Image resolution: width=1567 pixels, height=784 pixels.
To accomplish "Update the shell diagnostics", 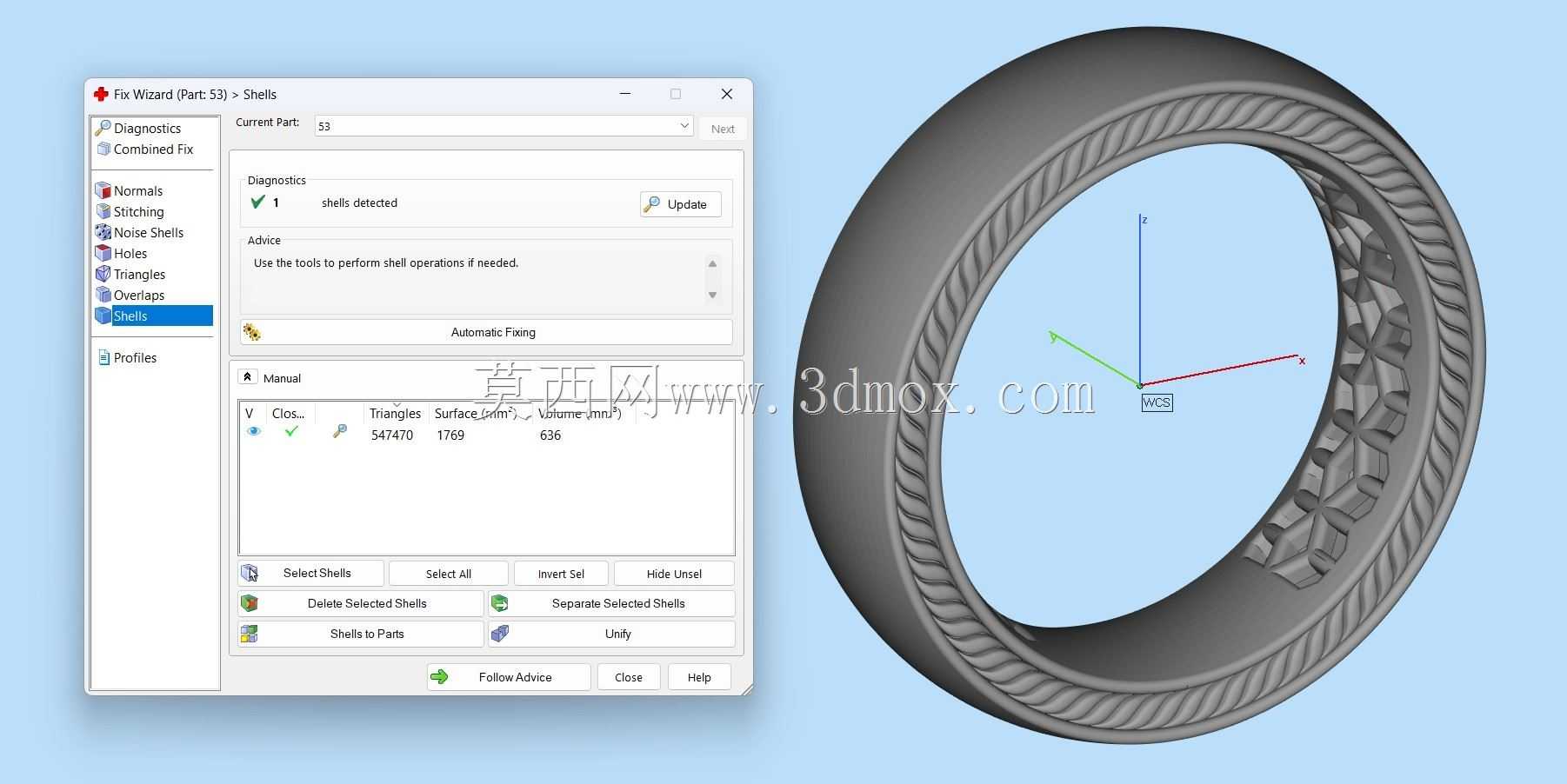I will (680, 204).
